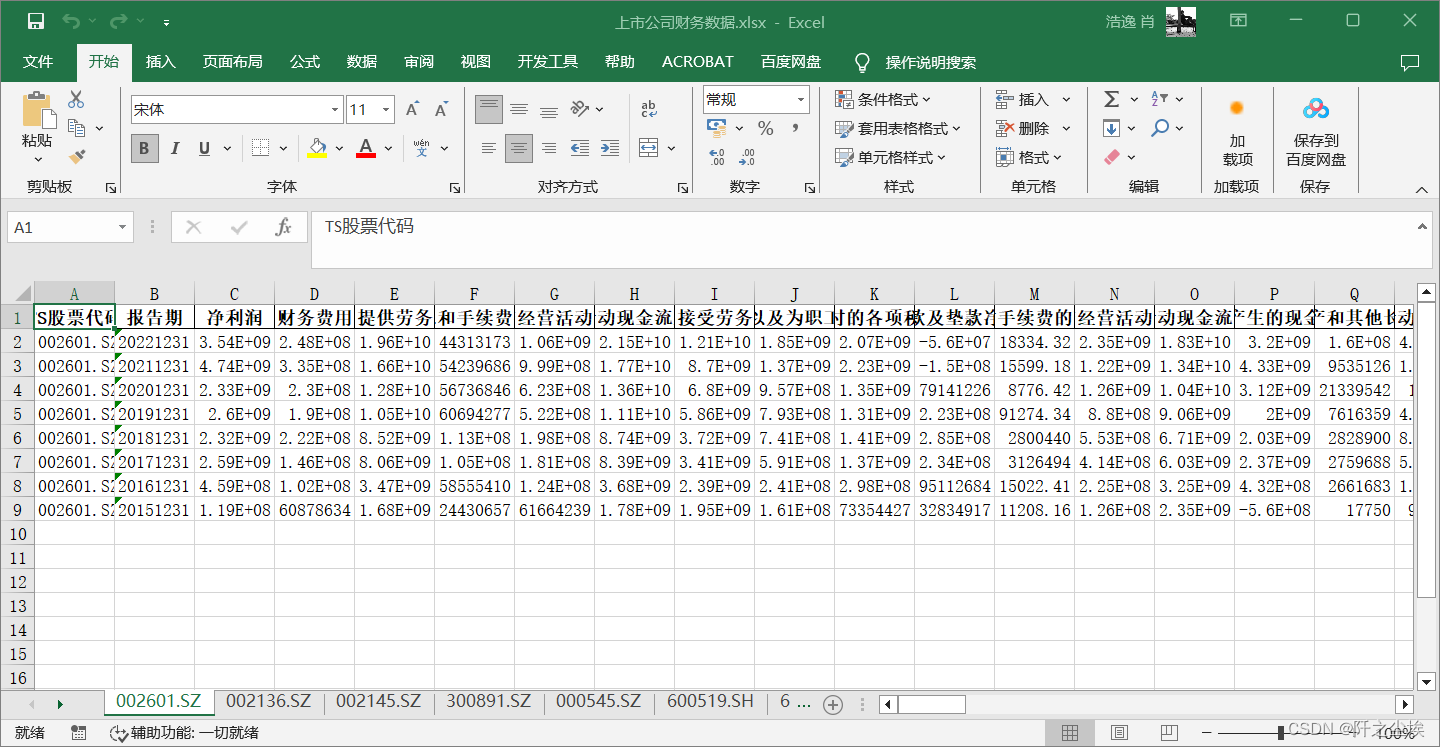The height and width of the screenshot is (747, 1440).
Task: Open the 条件格式 dropdown
Action: coord(883,99)
